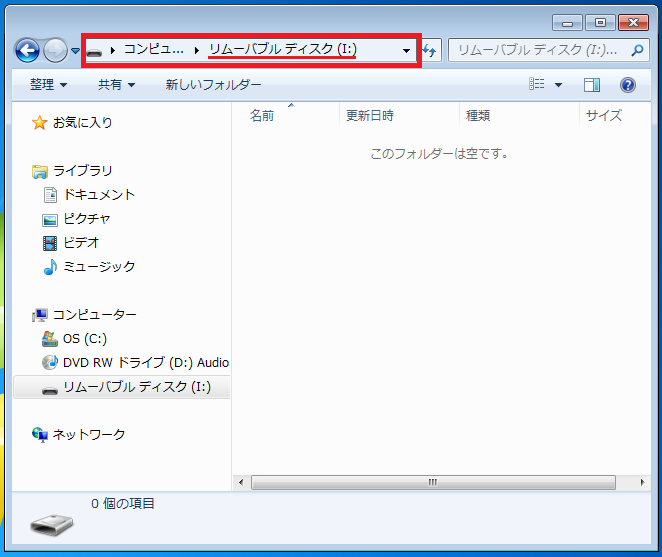This screenshot has width=662, height=557.
Task: Toggle the preview pane icon
Action: tap(592, 85)
